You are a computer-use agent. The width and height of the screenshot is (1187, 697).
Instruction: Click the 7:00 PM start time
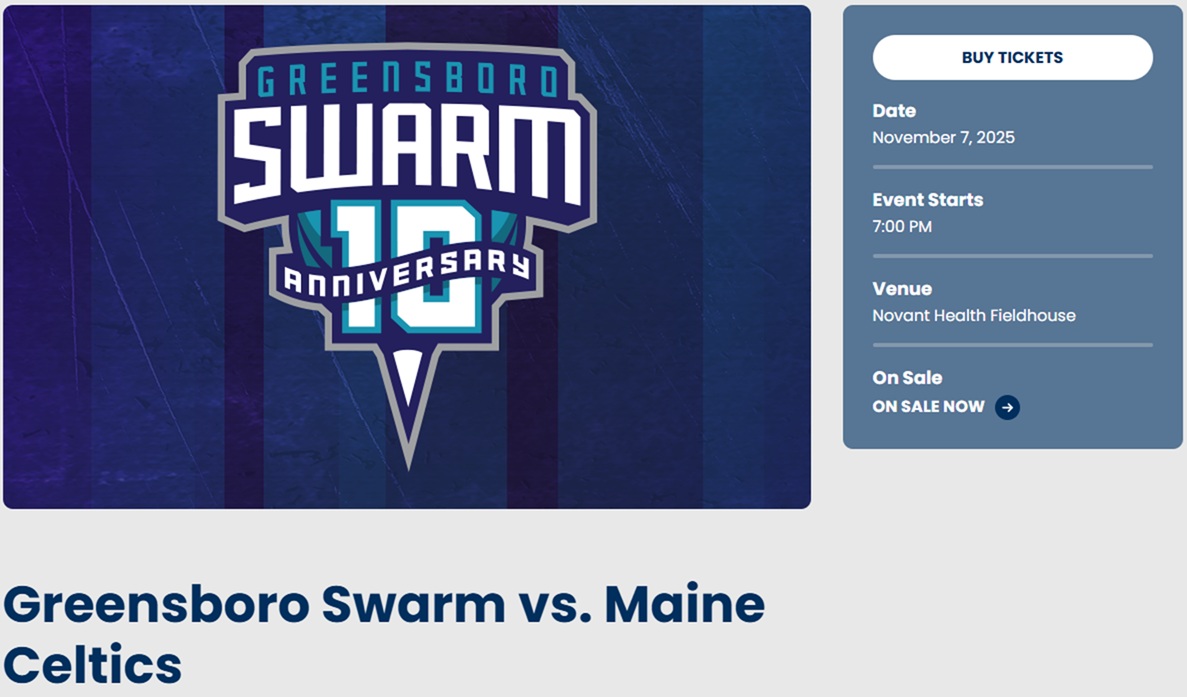point(902,227)
